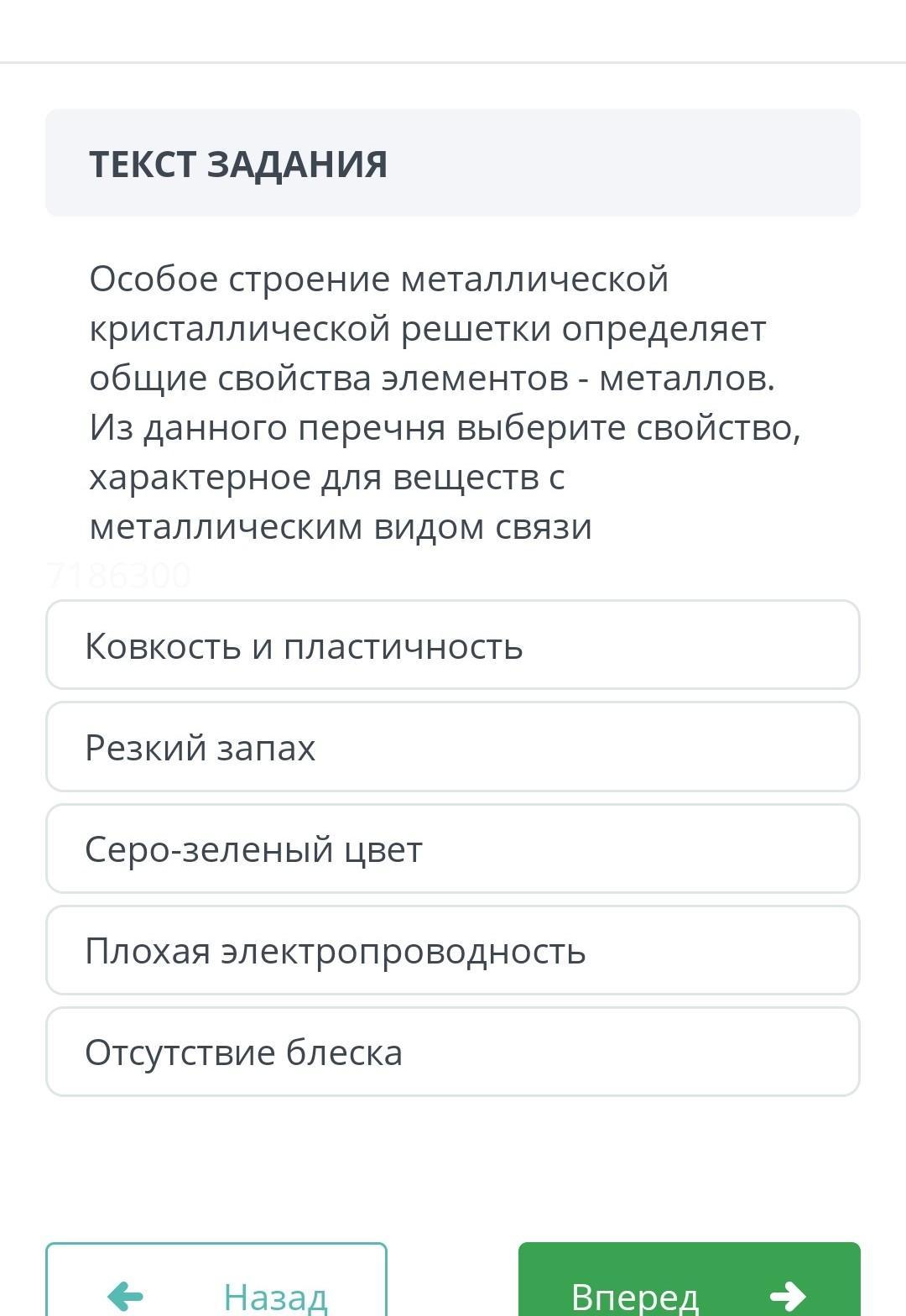This screenshot has height=1316, width=906.
Task: Select answer Ковкость и пластичность
Action: tap(453, 645)
